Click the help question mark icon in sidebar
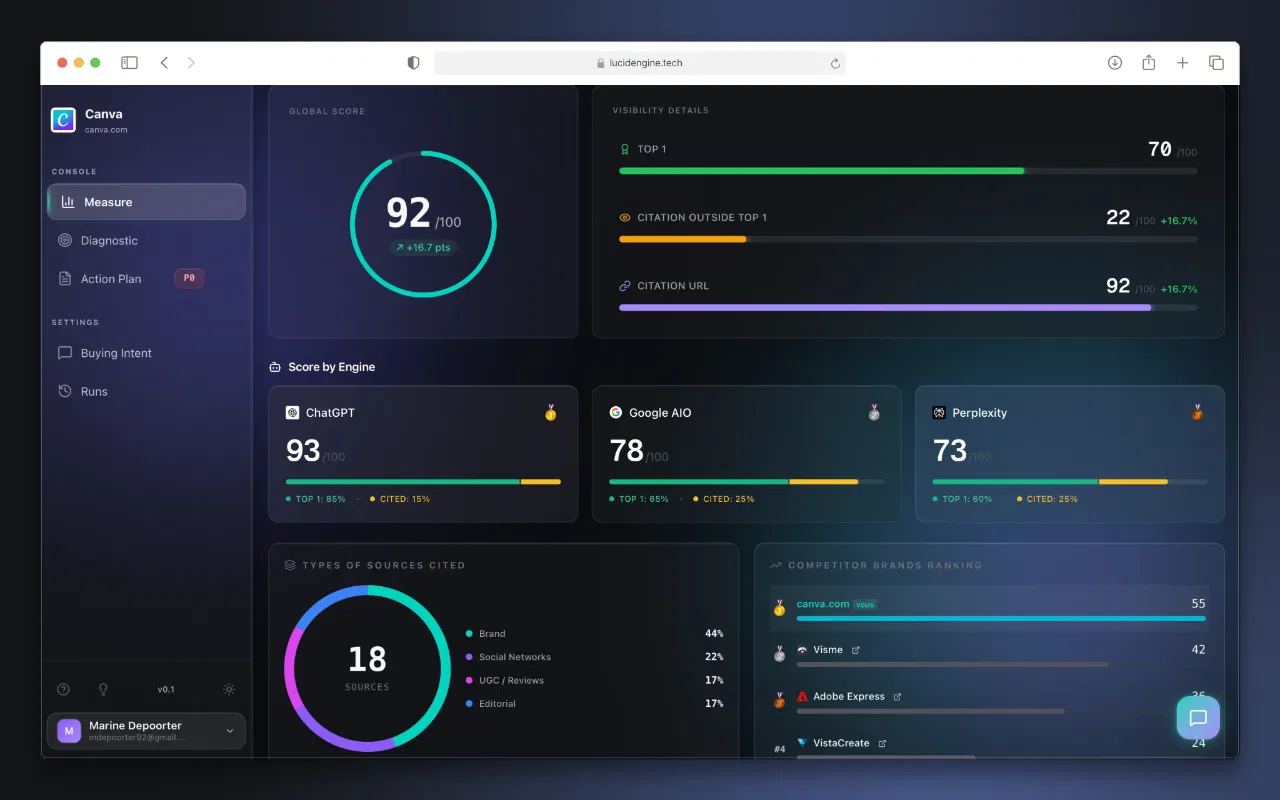This screenshot has width=1280, height=800. (x=64, y=689)
